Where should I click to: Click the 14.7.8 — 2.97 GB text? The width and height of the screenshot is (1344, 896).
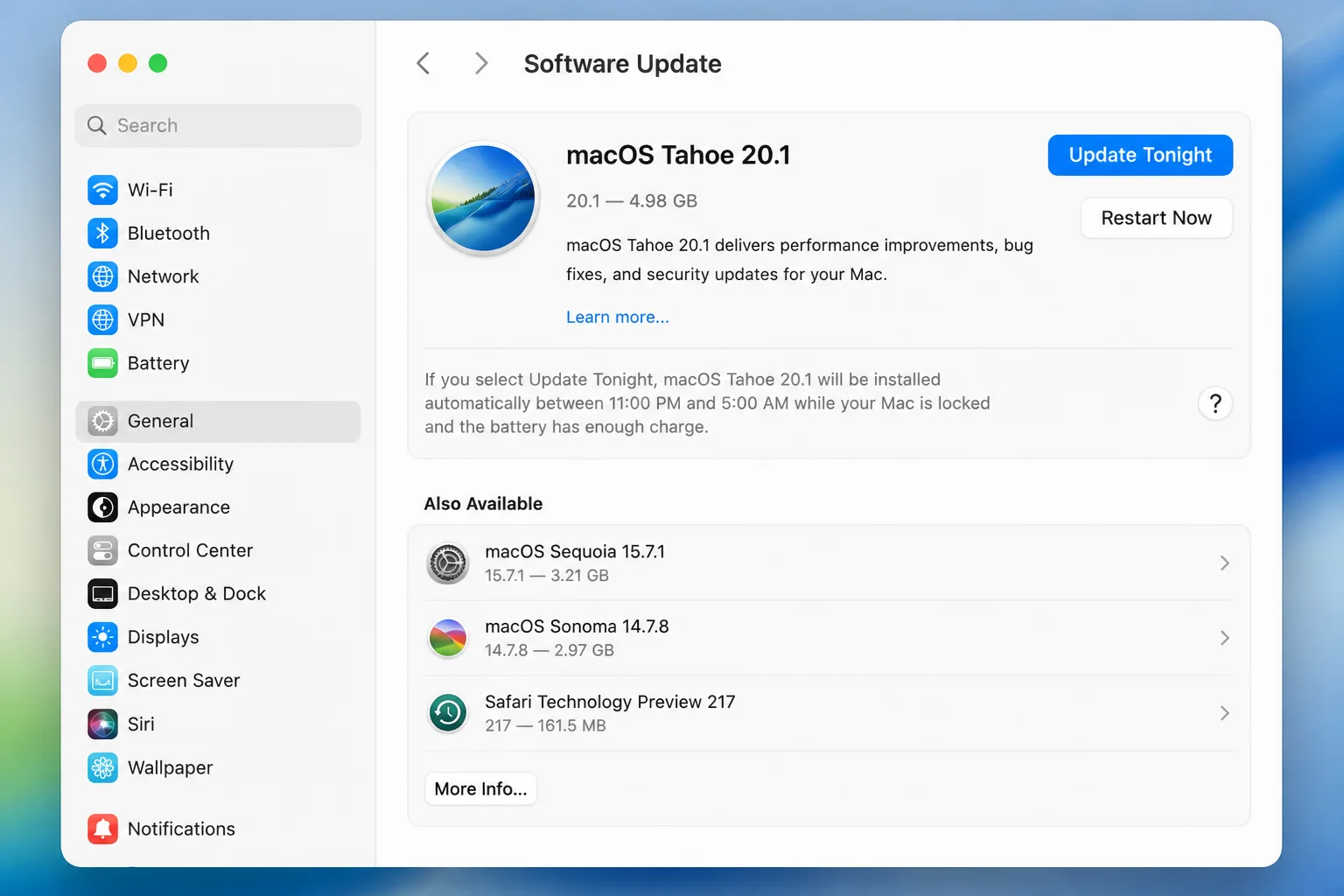pos(549,650)
